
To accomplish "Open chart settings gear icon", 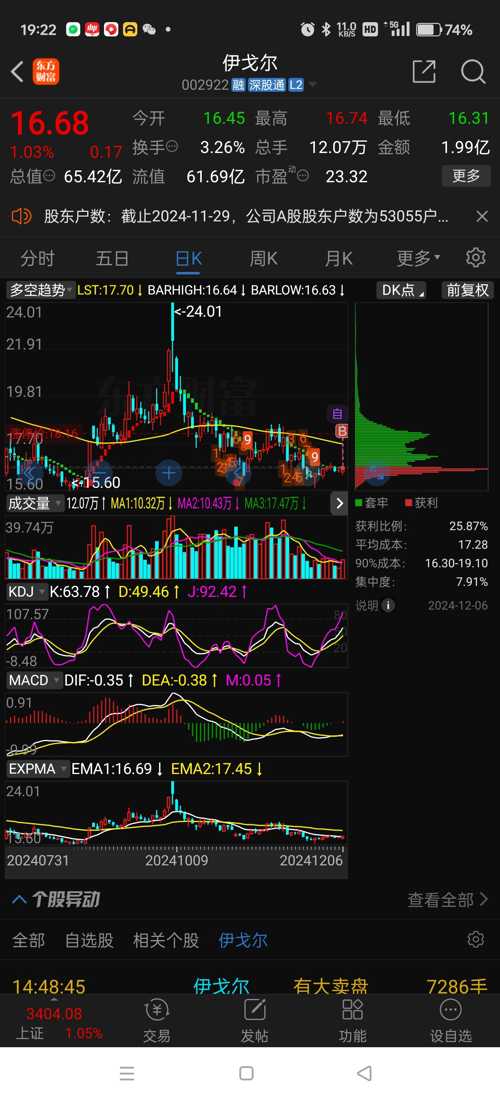I will click(x=475, y=258).
